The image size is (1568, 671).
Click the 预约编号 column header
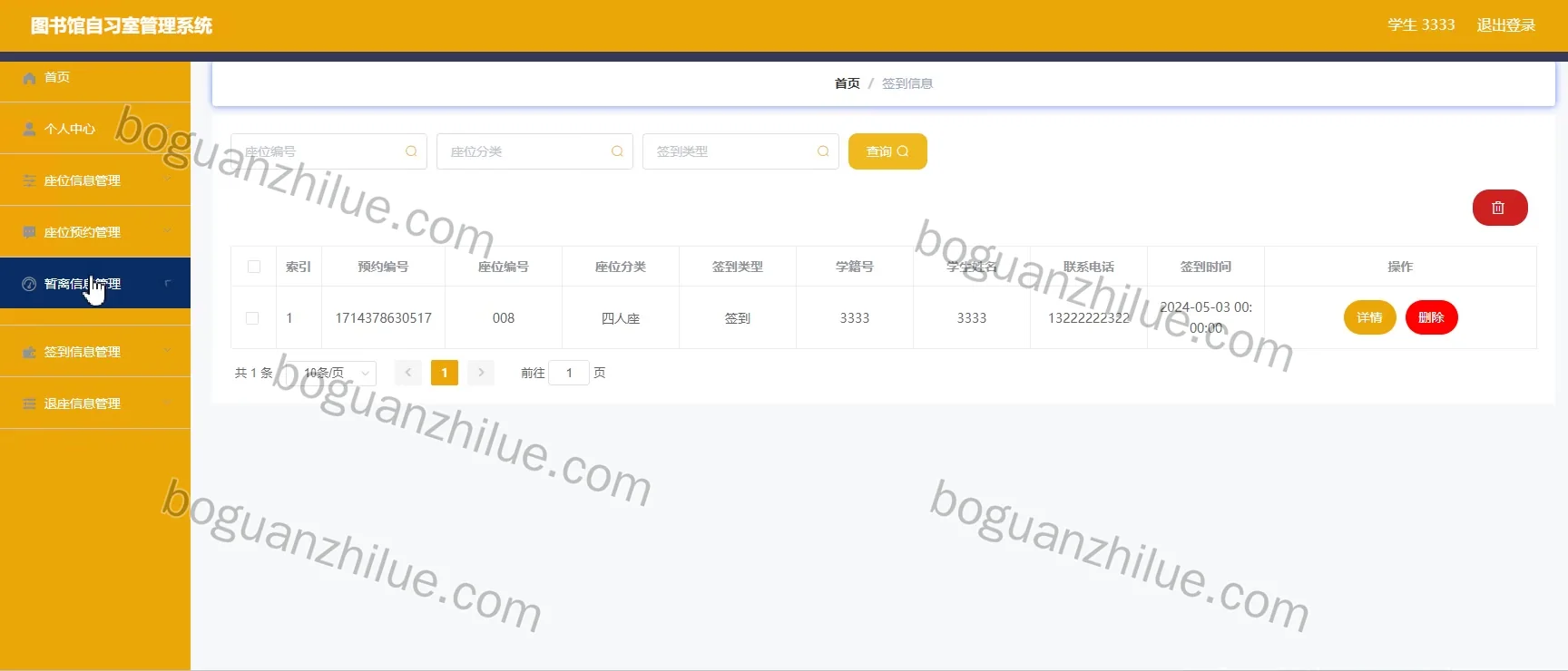383,267
